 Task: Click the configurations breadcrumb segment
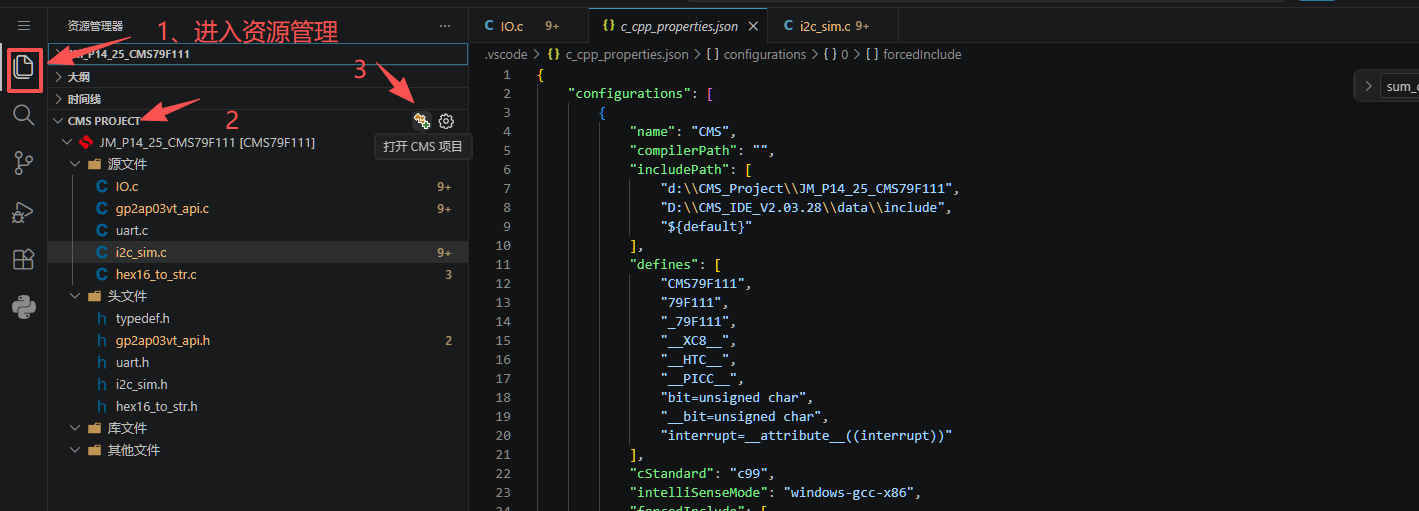(x=765, y=55)
